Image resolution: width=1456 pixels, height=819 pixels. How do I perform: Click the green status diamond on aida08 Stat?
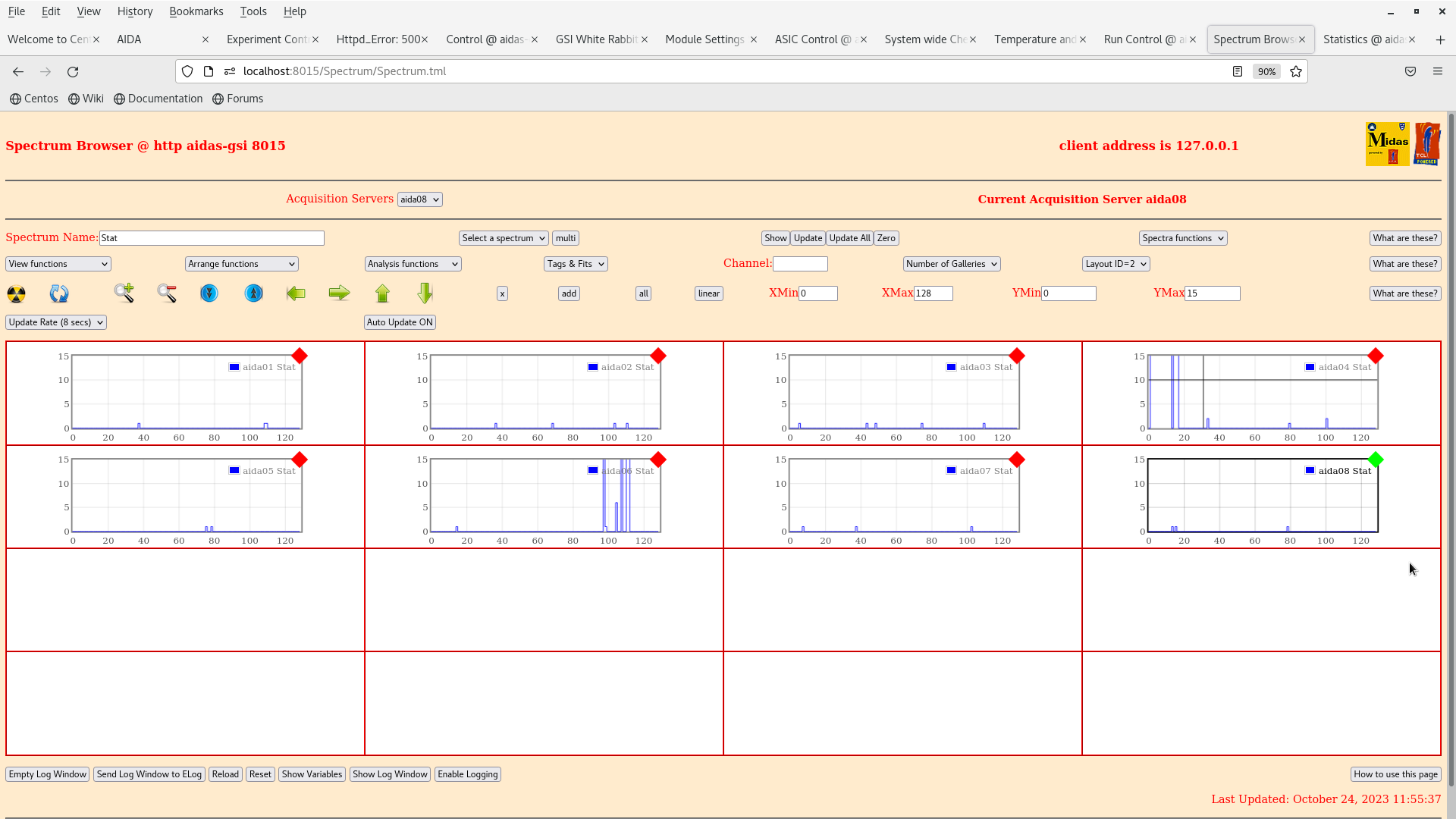(x=1376, y=459)
